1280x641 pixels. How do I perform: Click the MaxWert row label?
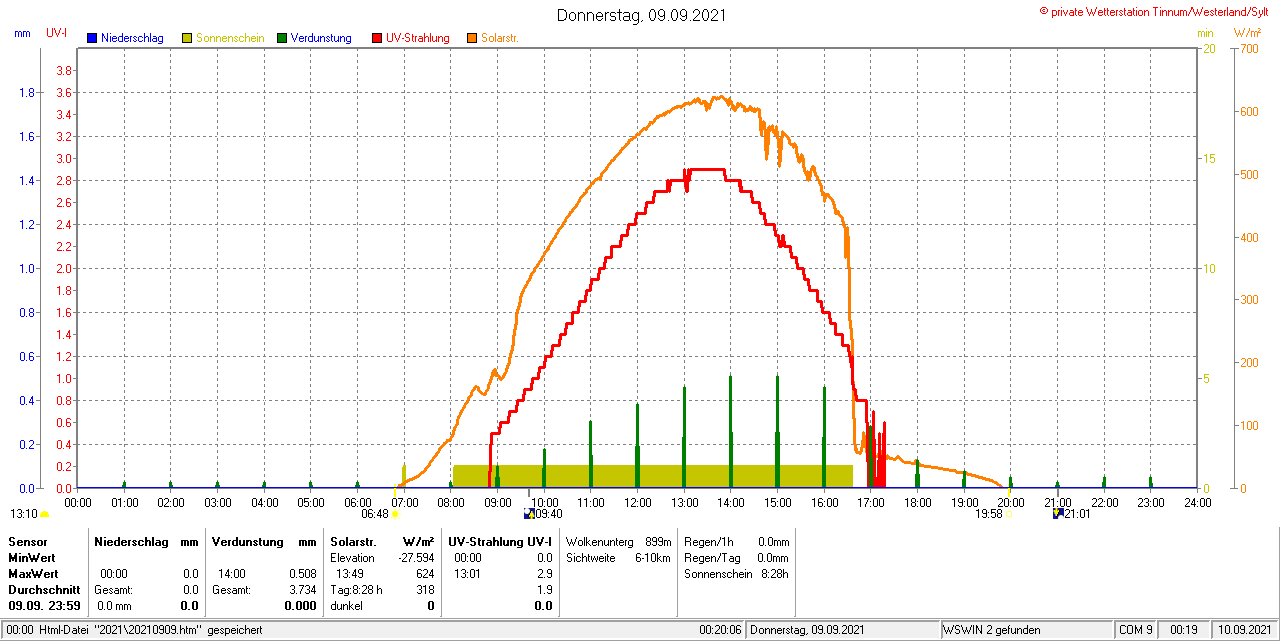click(33, 574)
